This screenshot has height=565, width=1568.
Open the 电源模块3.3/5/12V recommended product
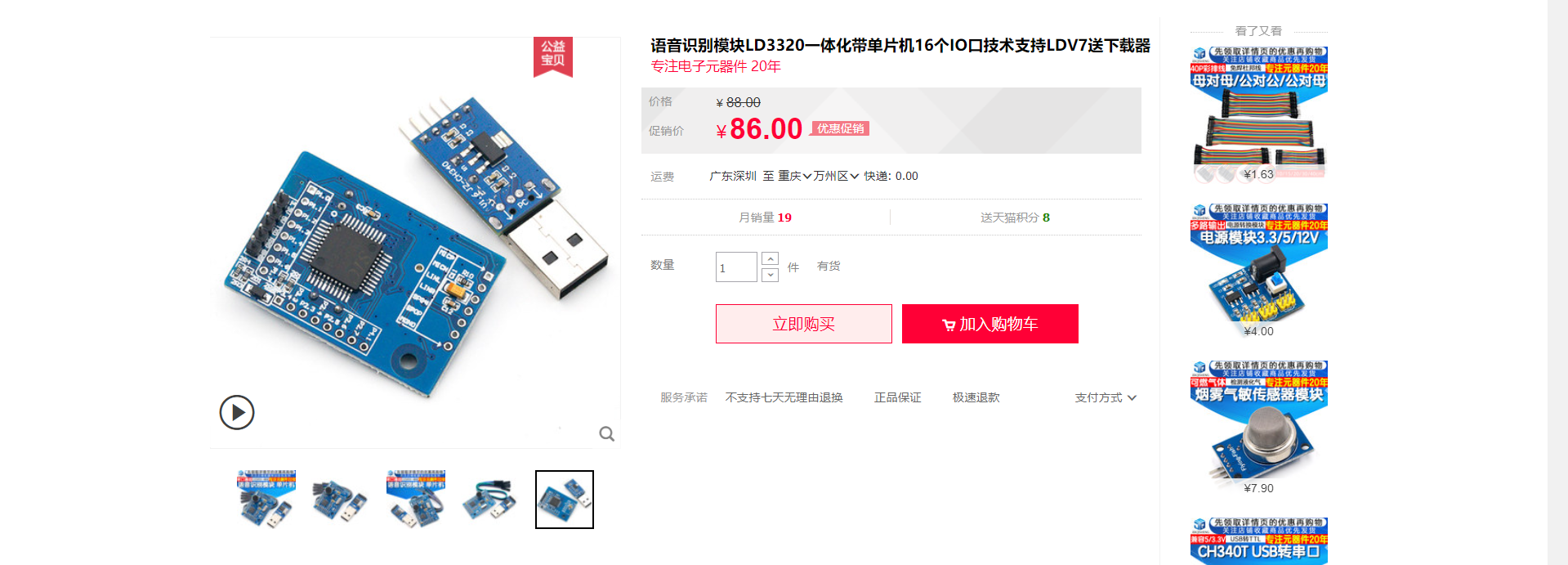point(1259,271)
